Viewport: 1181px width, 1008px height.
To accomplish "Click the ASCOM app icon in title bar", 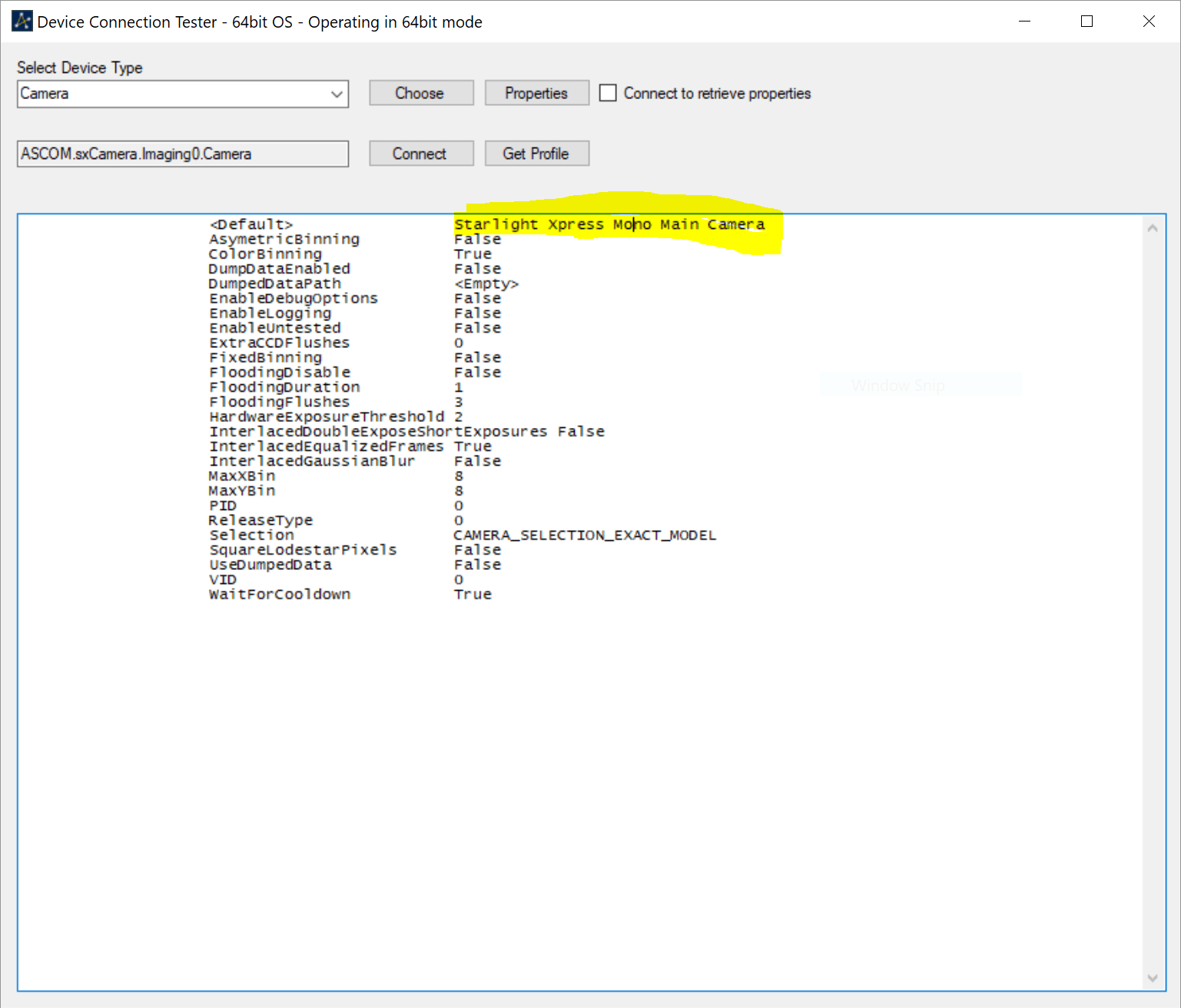I will pyautogui.click(x=22, y=22).
